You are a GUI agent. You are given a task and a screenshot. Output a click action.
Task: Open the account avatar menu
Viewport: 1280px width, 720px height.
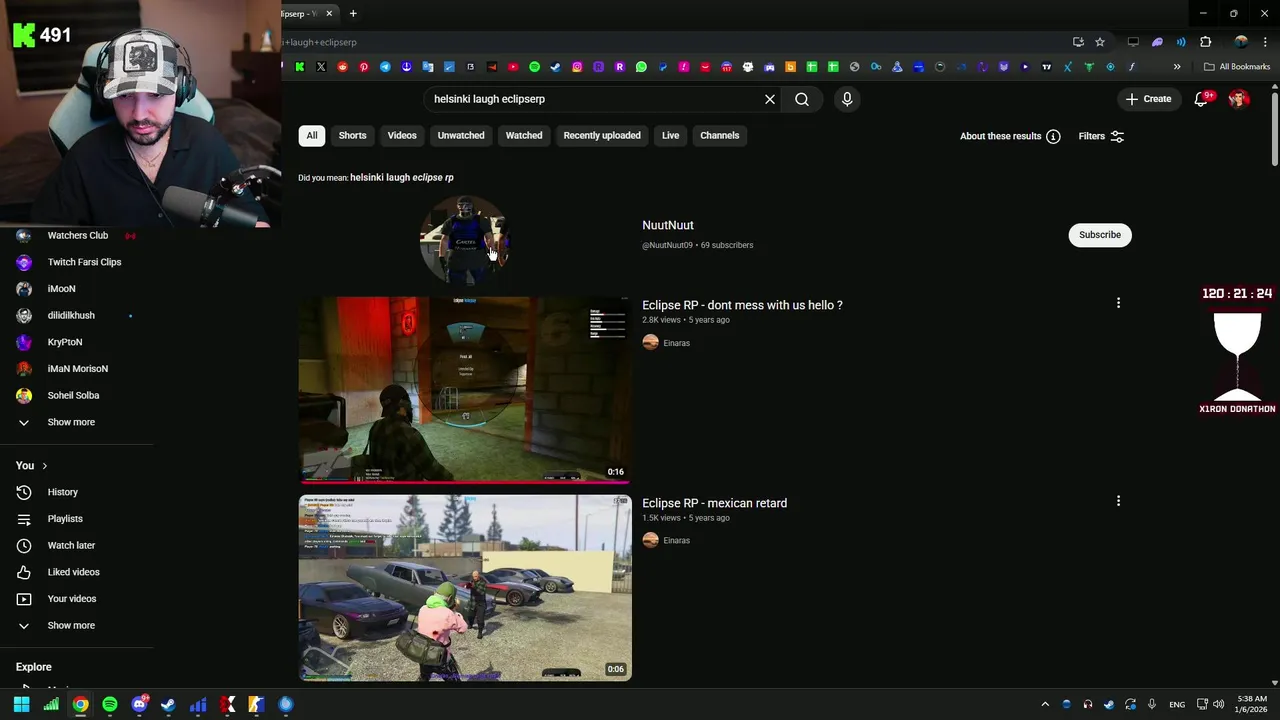coord(1239,99)
